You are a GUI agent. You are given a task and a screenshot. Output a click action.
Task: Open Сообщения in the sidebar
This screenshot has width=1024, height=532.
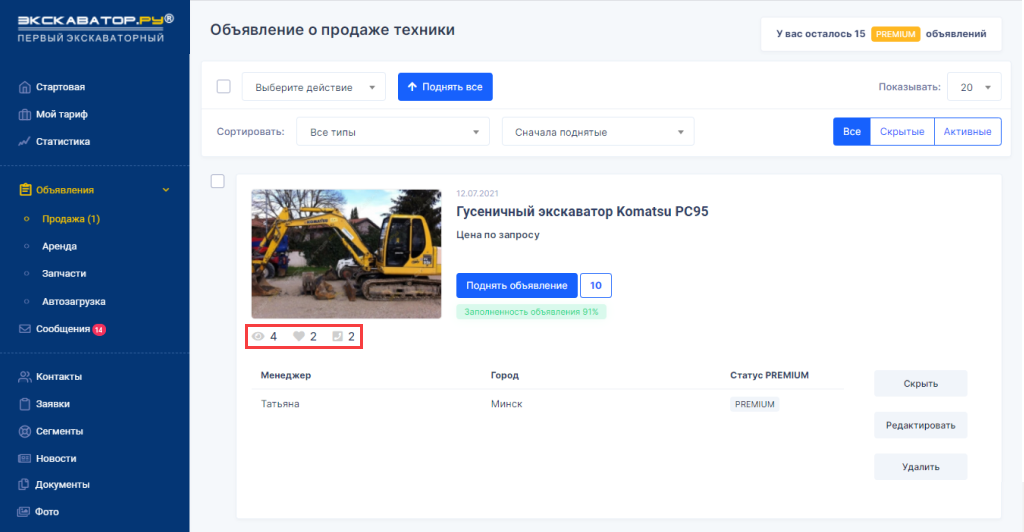63,329
